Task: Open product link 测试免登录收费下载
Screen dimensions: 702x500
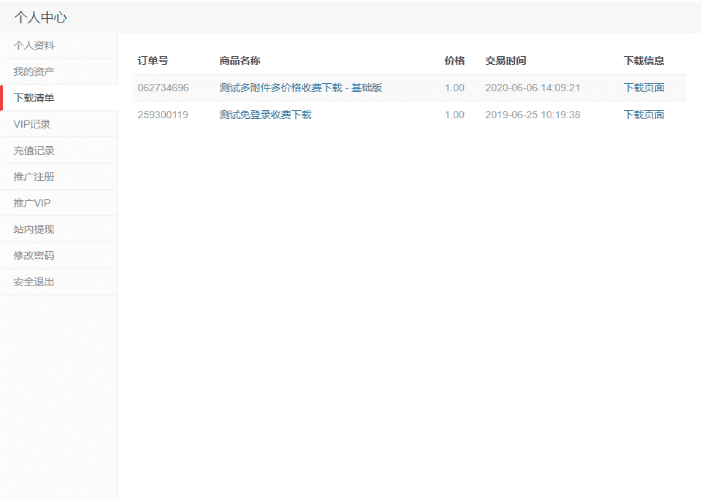Action: pos(265,115)
